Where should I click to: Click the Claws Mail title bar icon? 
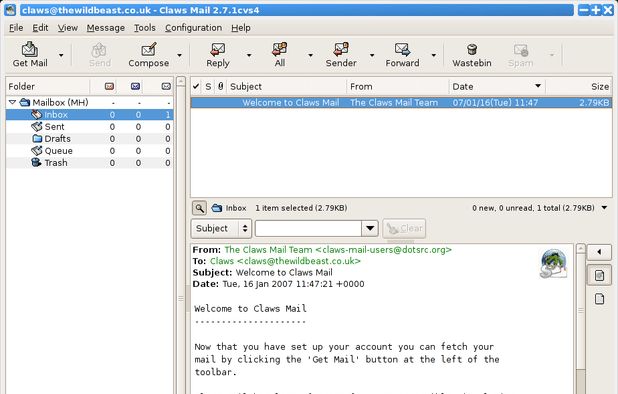[x=11, y=10]
